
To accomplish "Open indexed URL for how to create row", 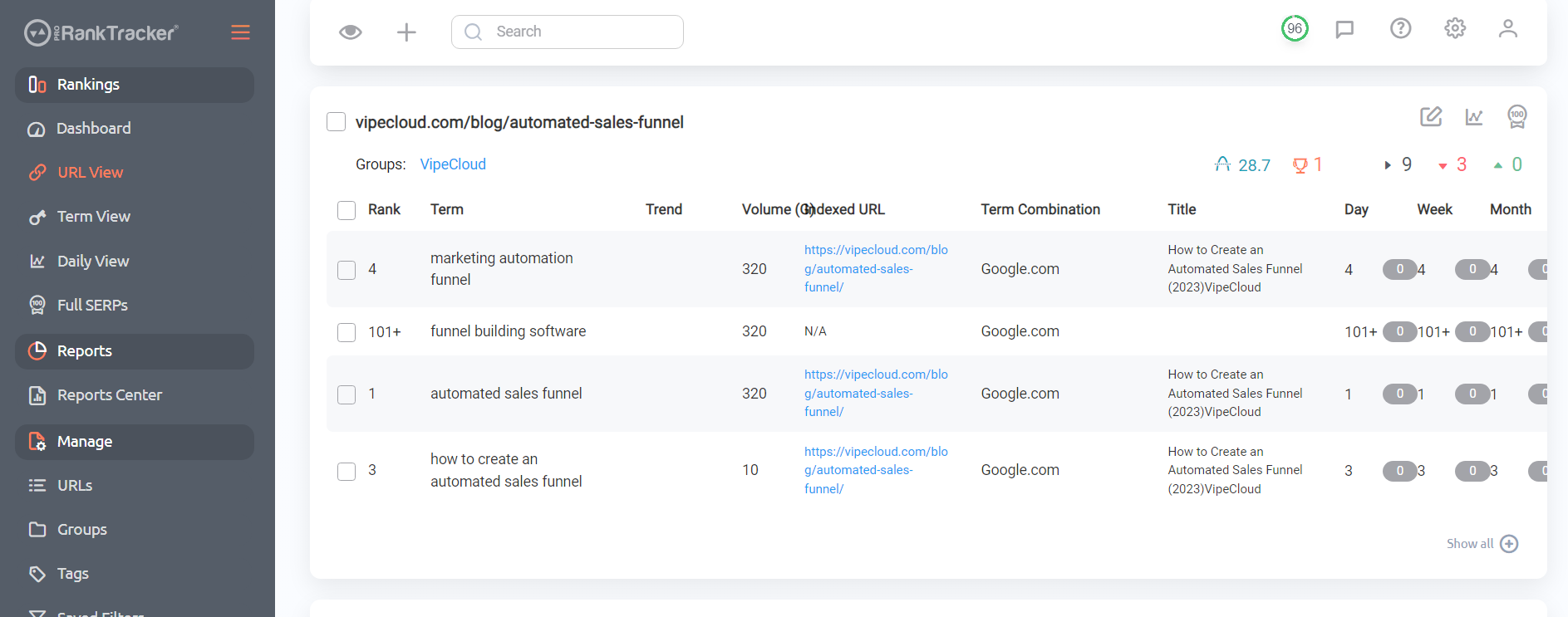I will coord(876,470).
